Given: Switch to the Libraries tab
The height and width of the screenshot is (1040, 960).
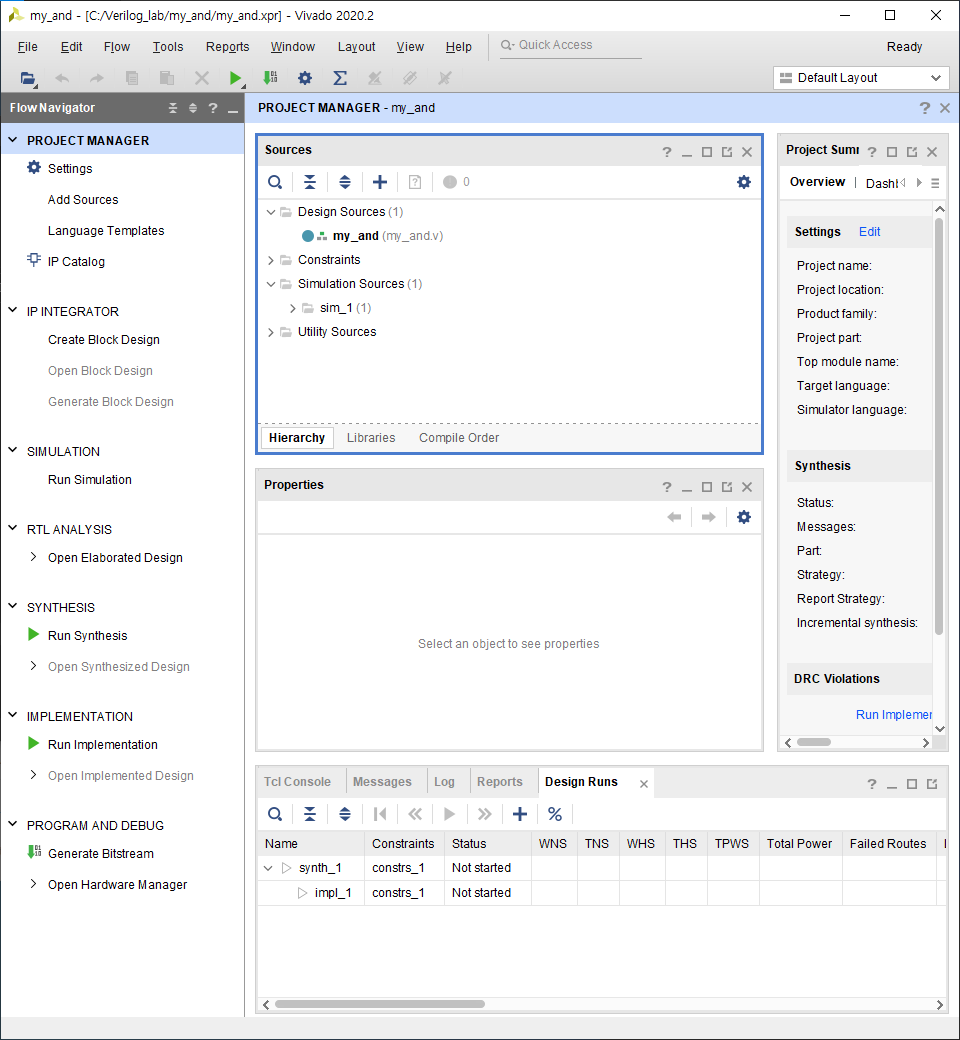Looking at the screenshot, I should pyautogui.click(x=371, y=438).
